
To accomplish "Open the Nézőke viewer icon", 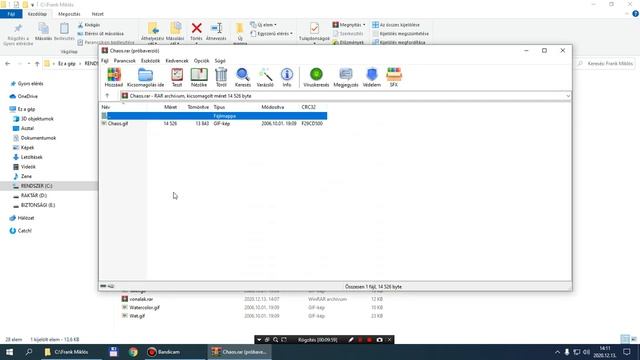I will click(199, 77).
